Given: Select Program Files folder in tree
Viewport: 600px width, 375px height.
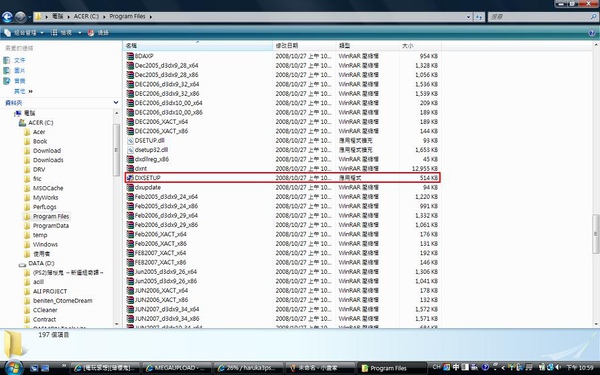Looking at the screenshot, I should point(51,217).
